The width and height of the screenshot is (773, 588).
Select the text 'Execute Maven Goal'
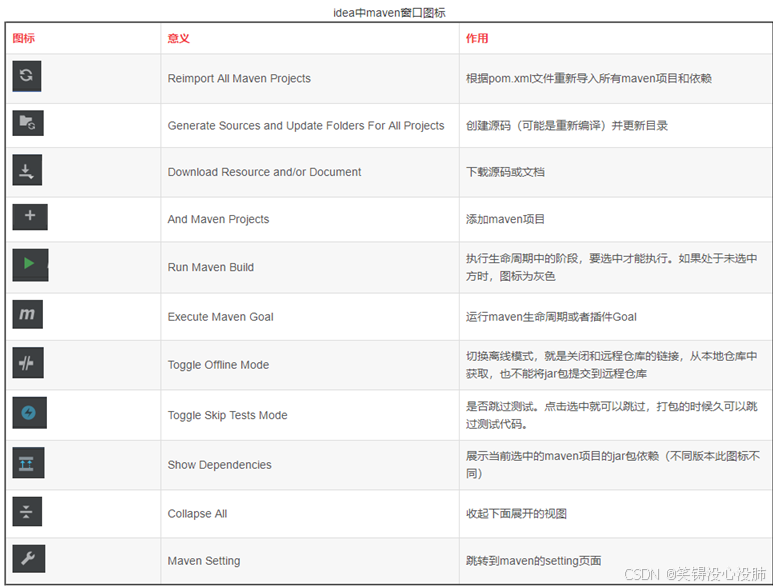220,317
